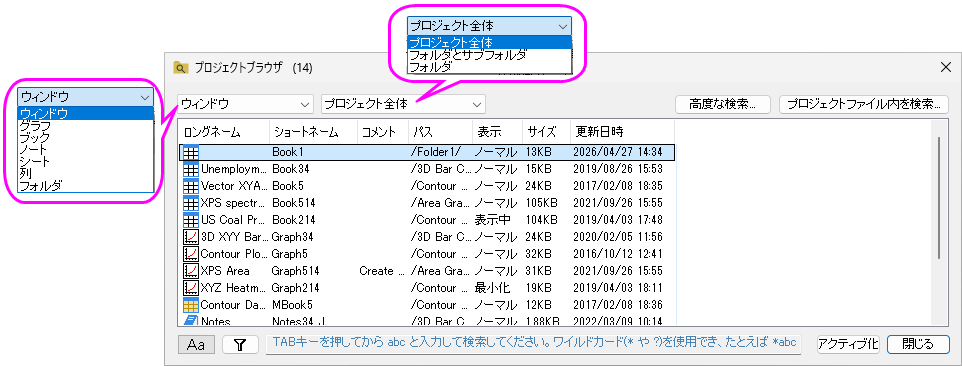
Task: Click the graph icon of Graph5 row
Action: (x=191, y=254)
